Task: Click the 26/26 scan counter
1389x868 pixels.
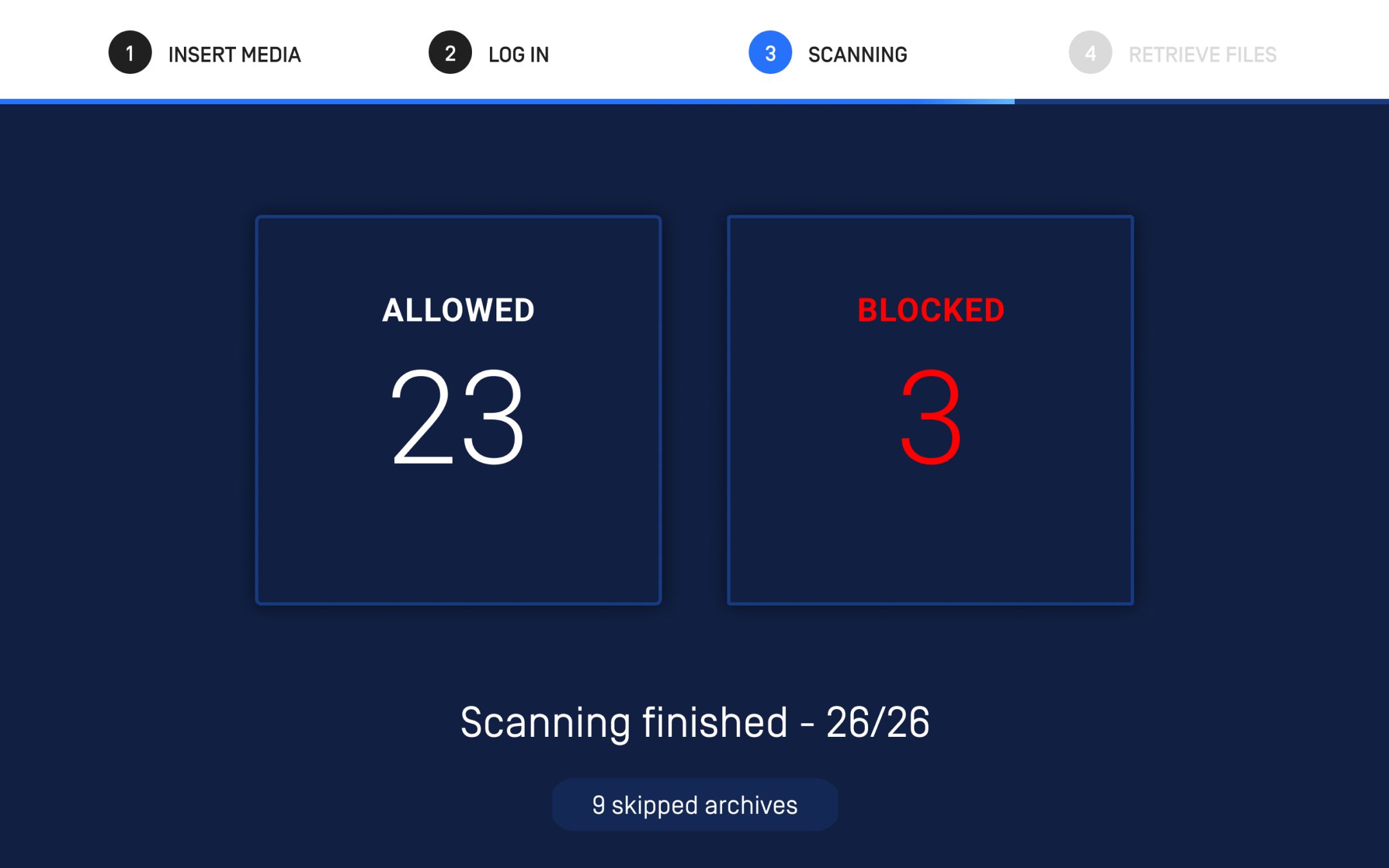Action: (878, 722)
